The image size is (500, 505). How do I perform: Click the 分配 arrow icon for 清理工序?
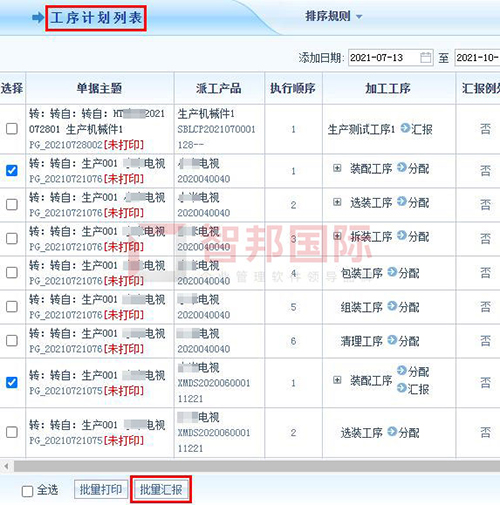point(392,340)
